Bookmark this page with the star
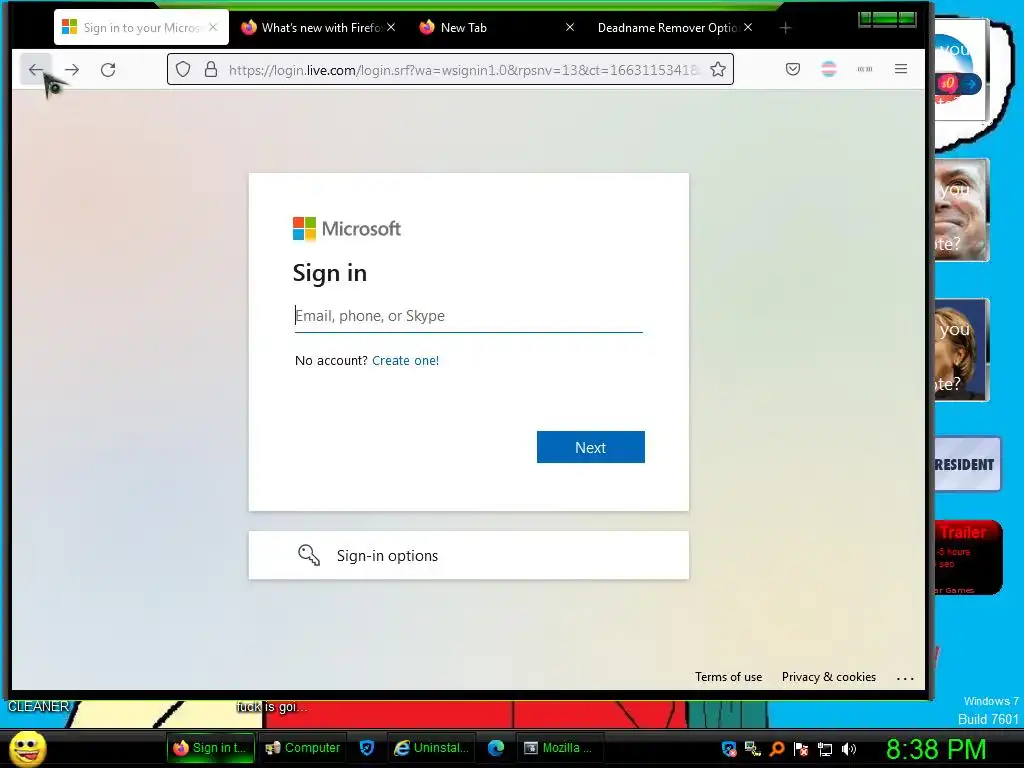1024x768 pixels. click(718, 69)
